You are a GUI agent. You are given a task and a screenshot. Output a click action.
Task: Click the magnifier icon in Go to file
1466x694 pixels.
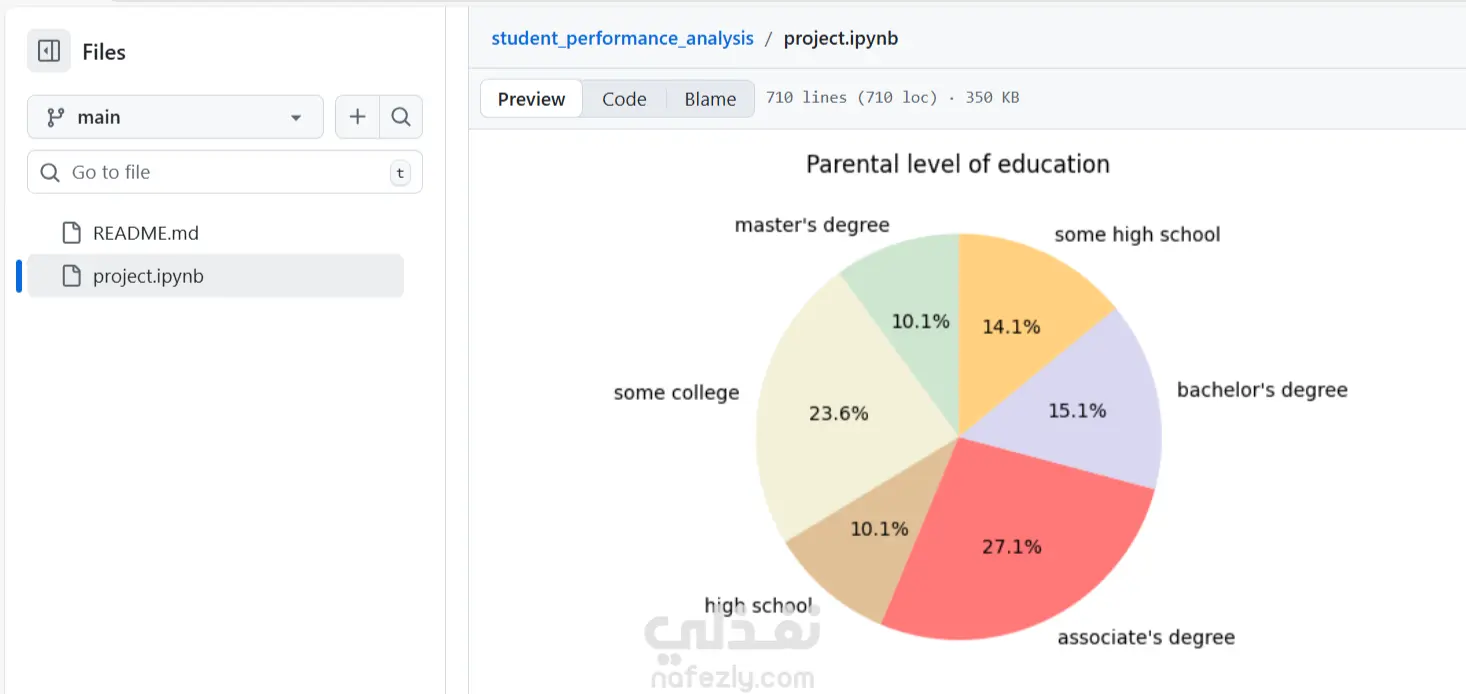pyautogui.click(x=50, y=172)
